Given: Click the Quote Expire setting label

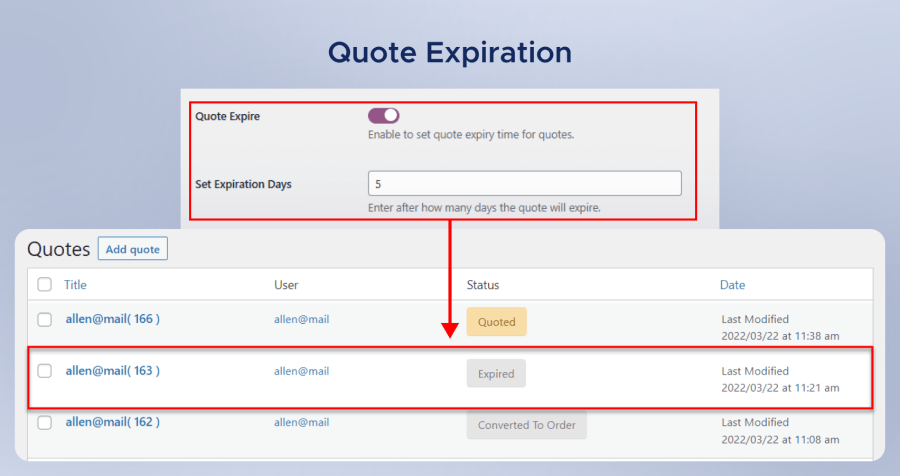Looking at the screenshot, I should (x=227, y=116).
